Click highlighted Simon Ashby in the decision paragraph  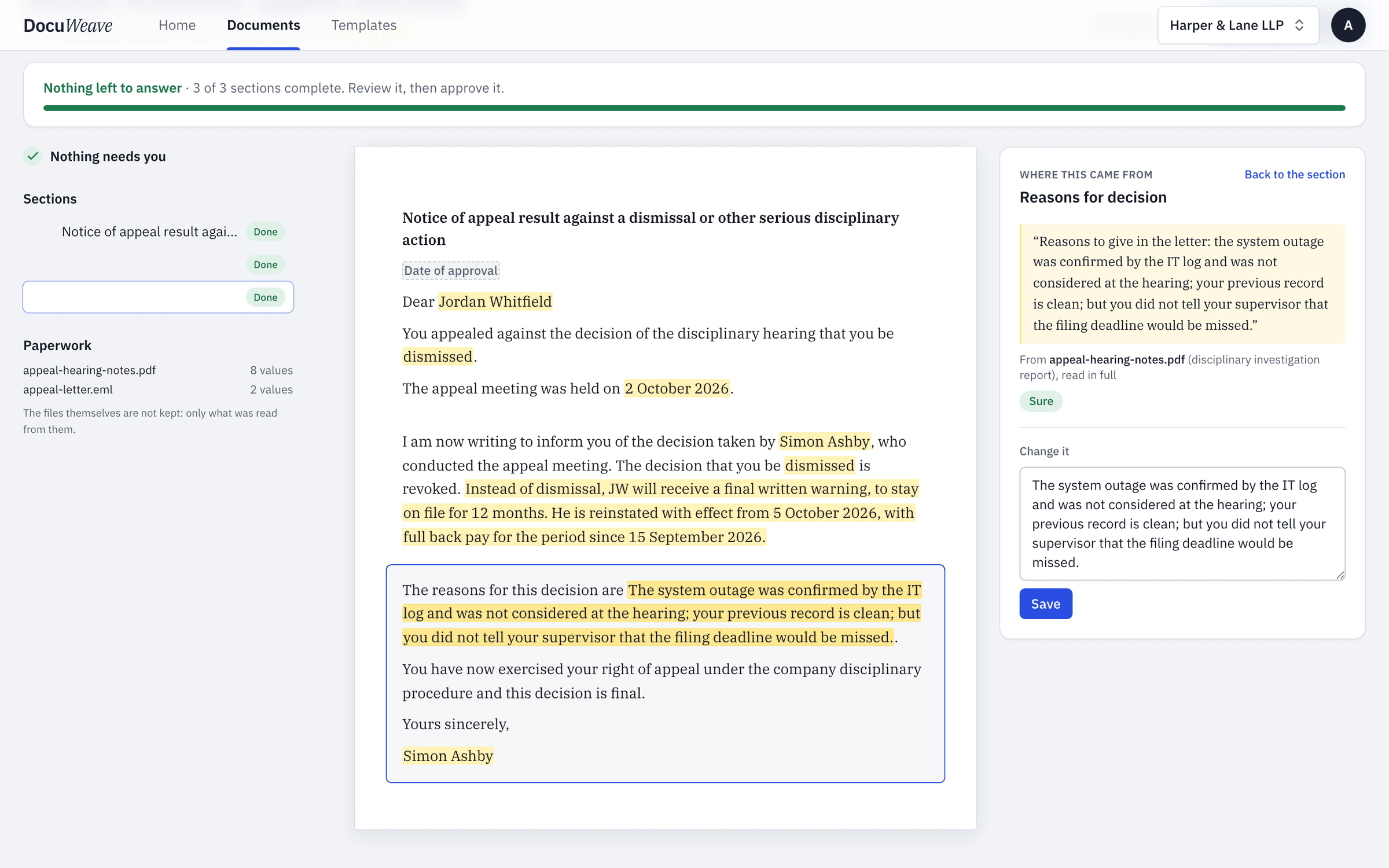point(824,442)
